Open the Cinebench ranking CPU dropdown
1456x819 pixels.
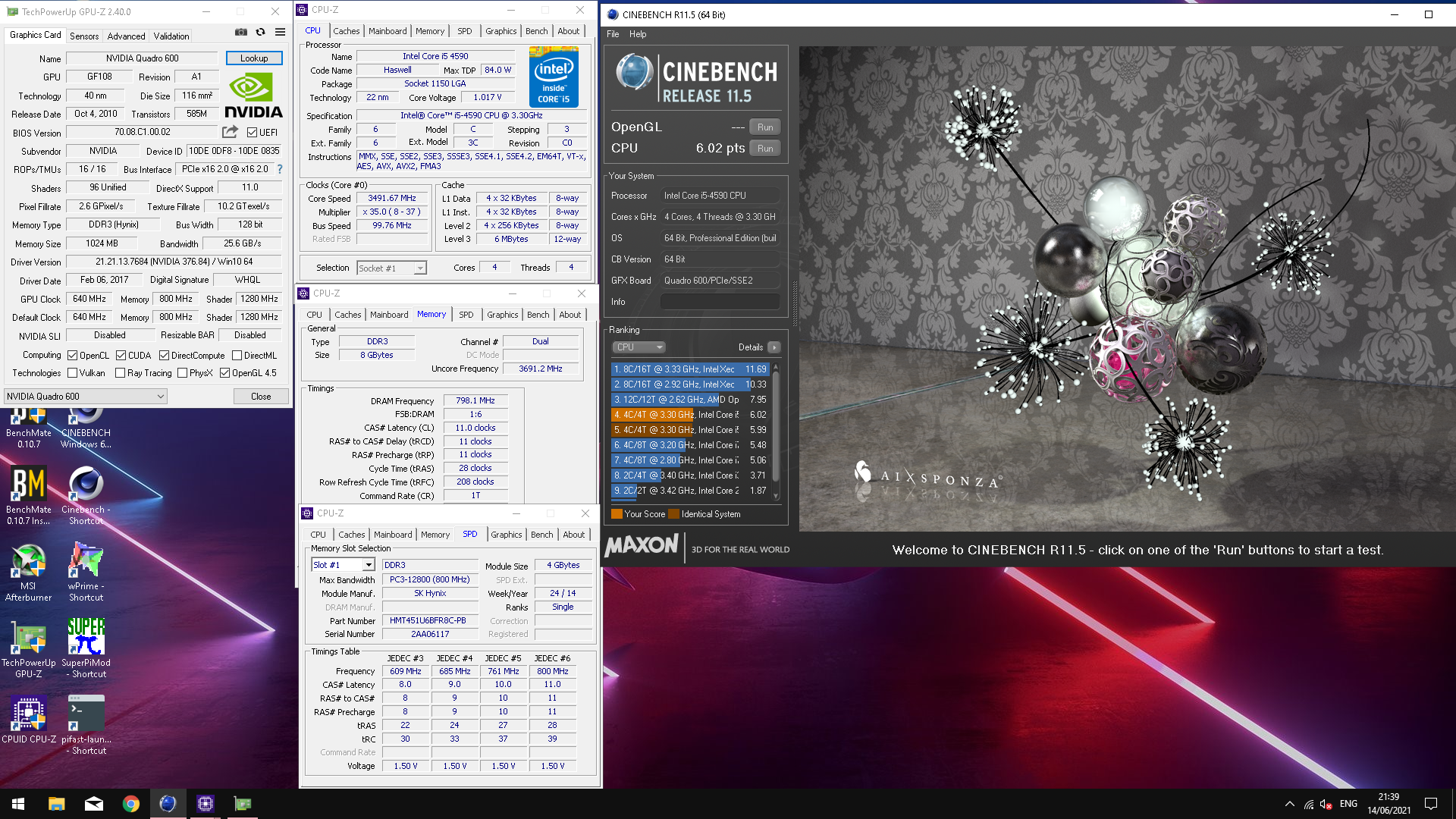639,347
